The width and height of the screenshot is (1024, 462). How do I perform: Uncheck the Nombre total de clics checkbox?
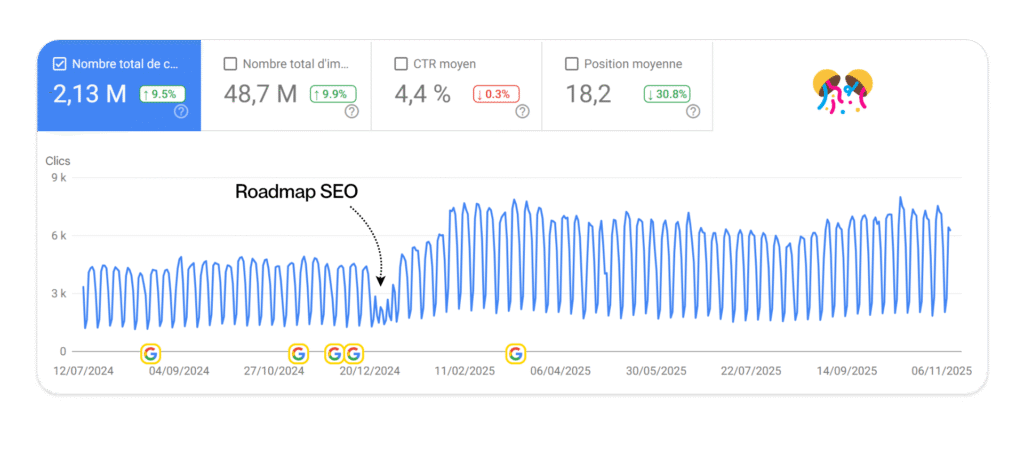point(60,64)
